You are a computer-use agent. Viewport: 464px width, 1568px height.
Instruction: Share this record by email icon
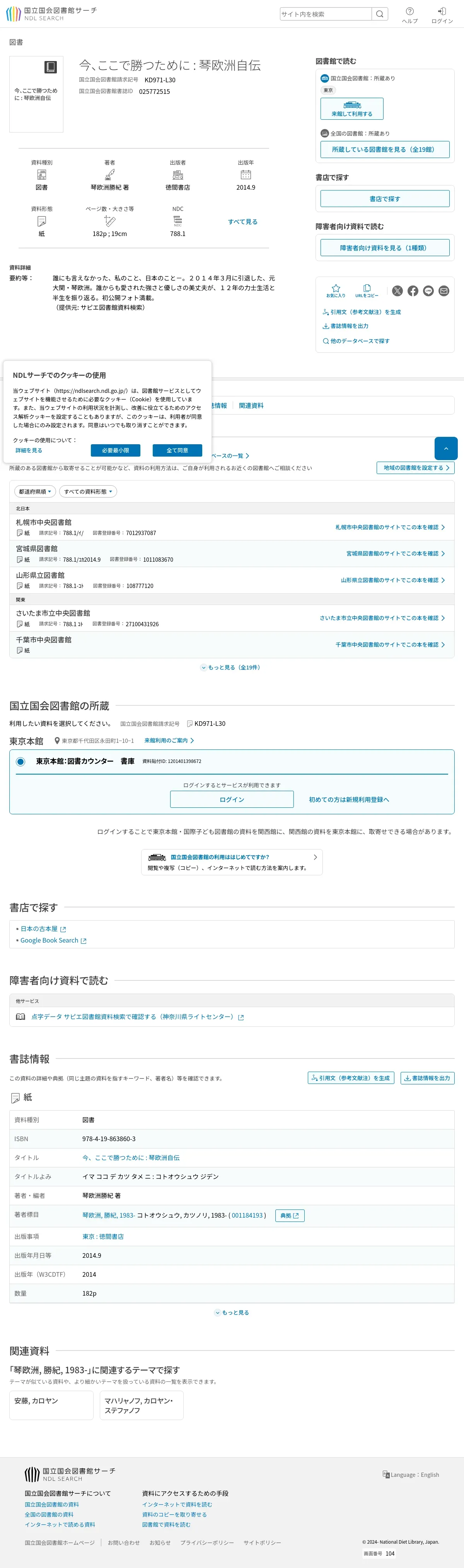(x=444, y=291)
